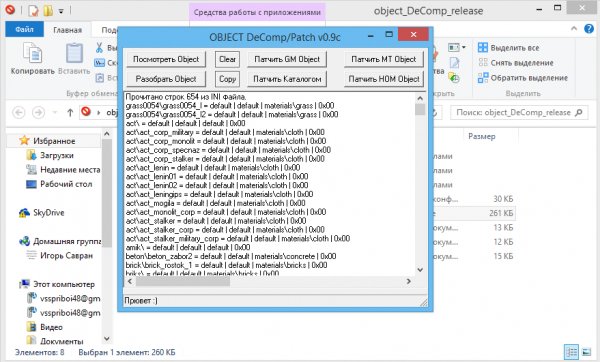Click the log line brick\brick_rostok_1
Image resolution: width=600 pixels, height=362 pixels.
[x=226, y=265]
